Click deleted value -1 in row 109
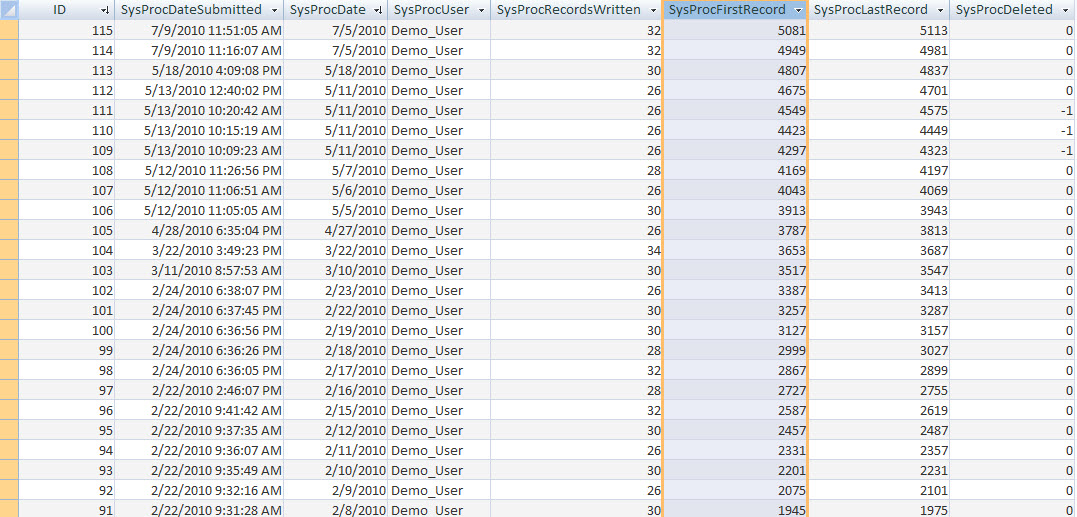This screenshot has height=517, width=1077. (1012, 150)
